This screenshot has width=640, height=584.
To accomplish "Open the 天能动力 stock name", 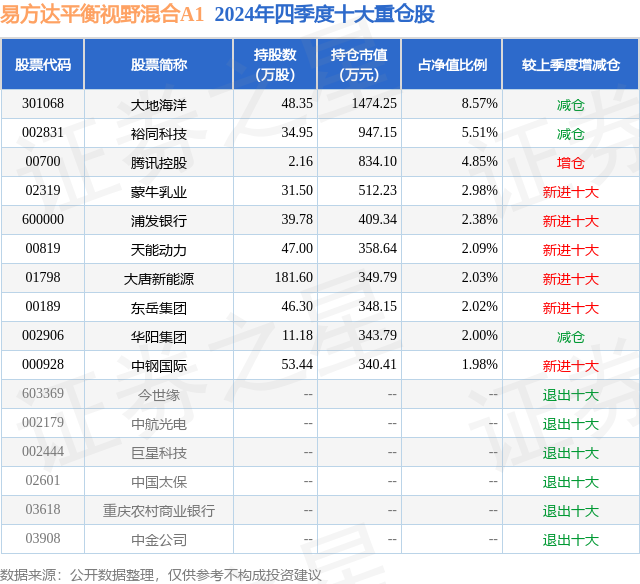I will (x=159, y=250).
